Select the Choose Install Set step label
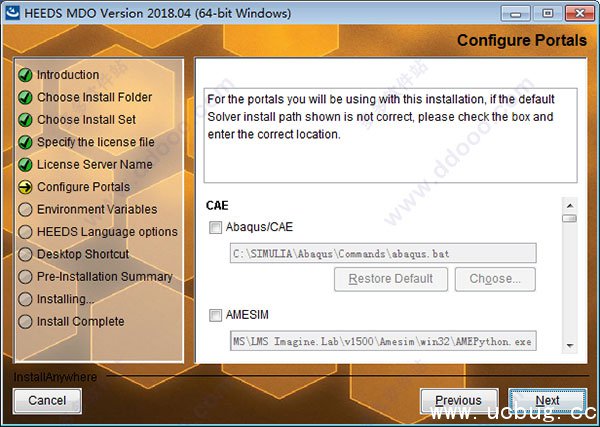 pos(86,120)
